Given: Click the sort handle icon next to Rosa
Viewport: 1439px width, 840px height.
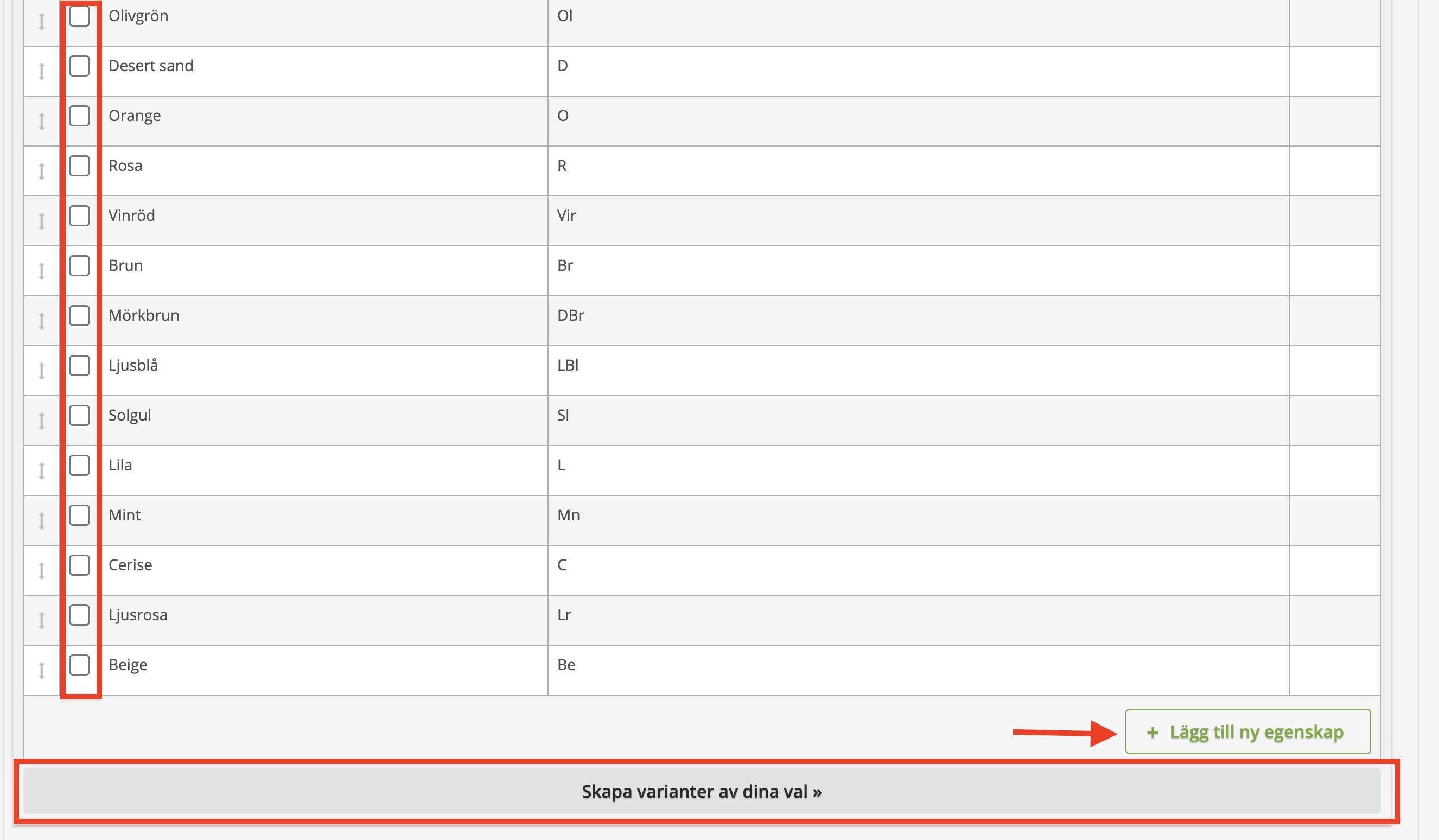Looking at the screenshot, I should tap(42, 171).
